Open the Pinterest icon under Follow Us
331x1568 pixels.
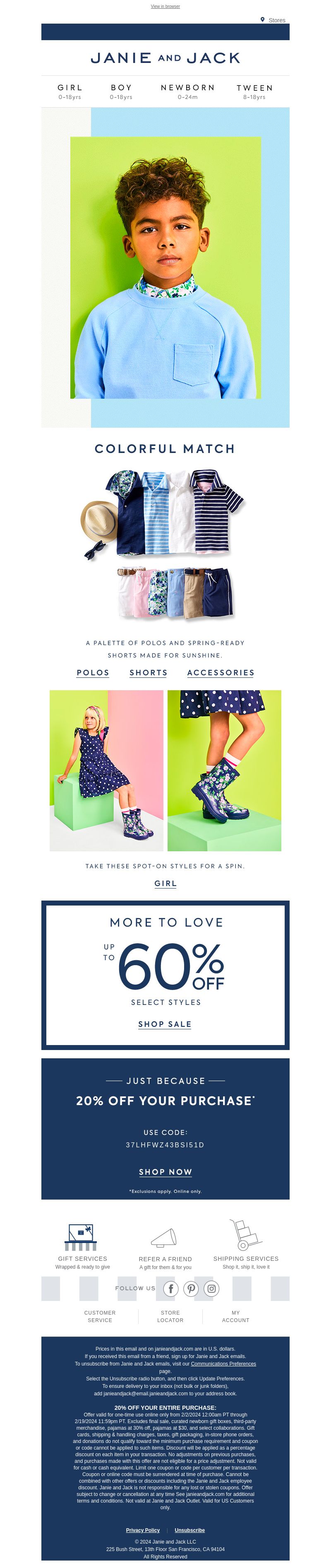coord(191,1289)
